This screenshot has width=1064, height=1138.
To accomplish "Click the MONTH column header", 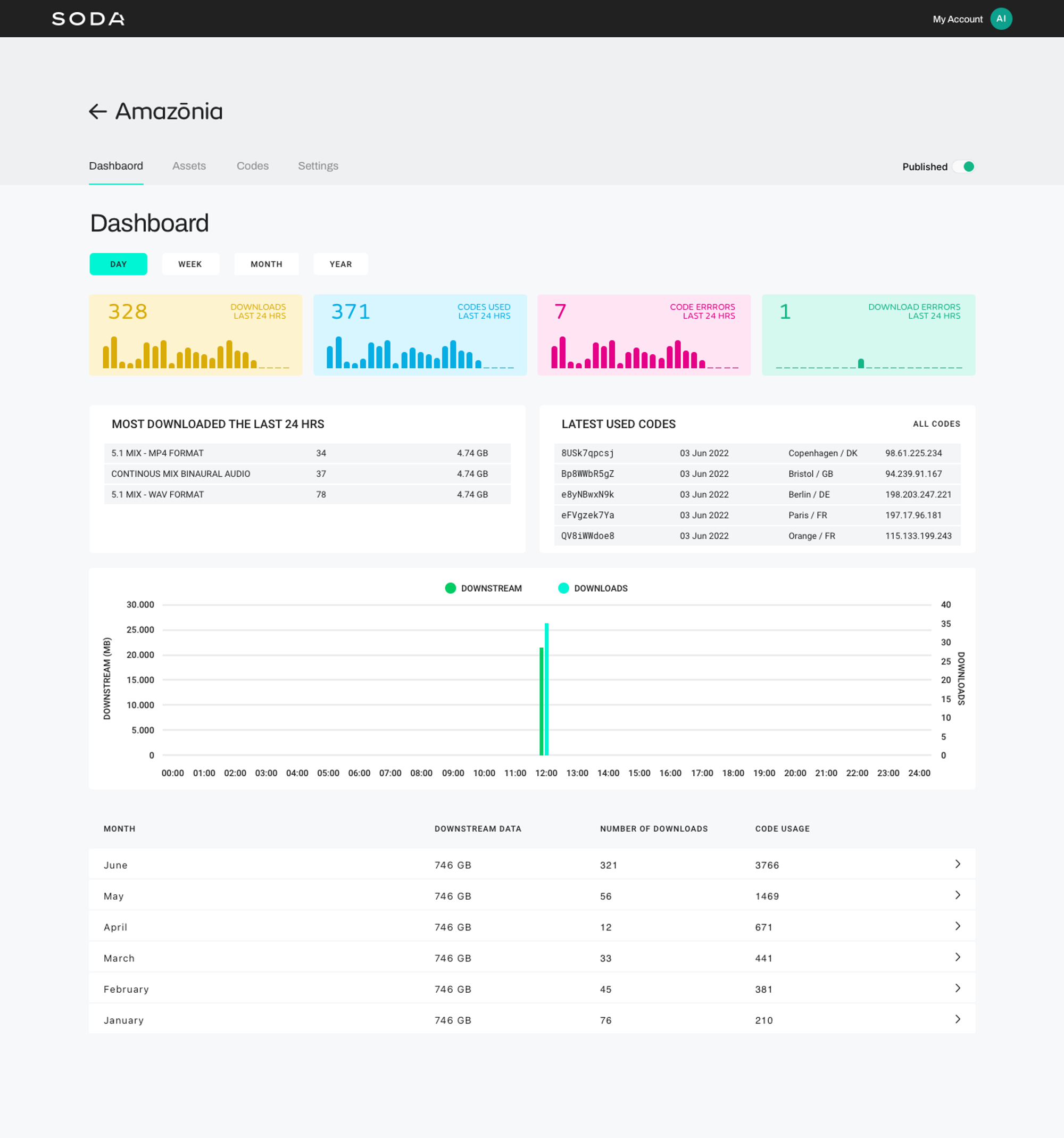I will [x=120, y=828].
